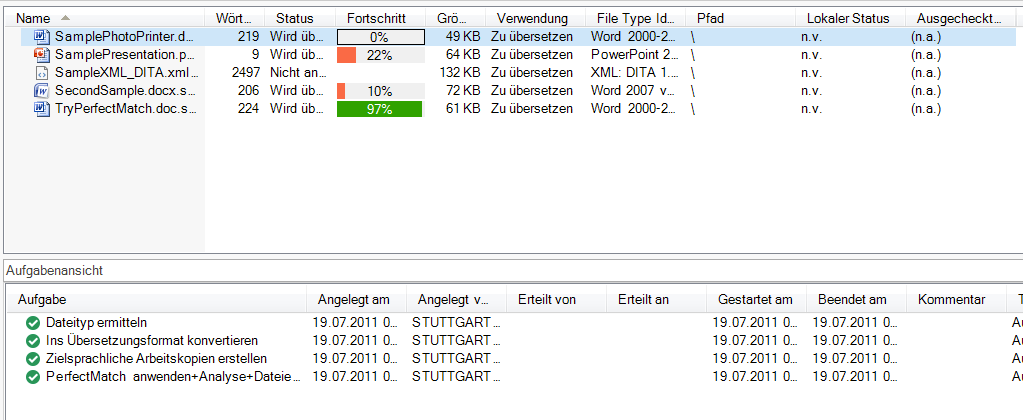The width and height of the screenshot is (1023, 420).
Task: Click green check icon beside Dateityp ermitteln
Action: coord(32,322)
